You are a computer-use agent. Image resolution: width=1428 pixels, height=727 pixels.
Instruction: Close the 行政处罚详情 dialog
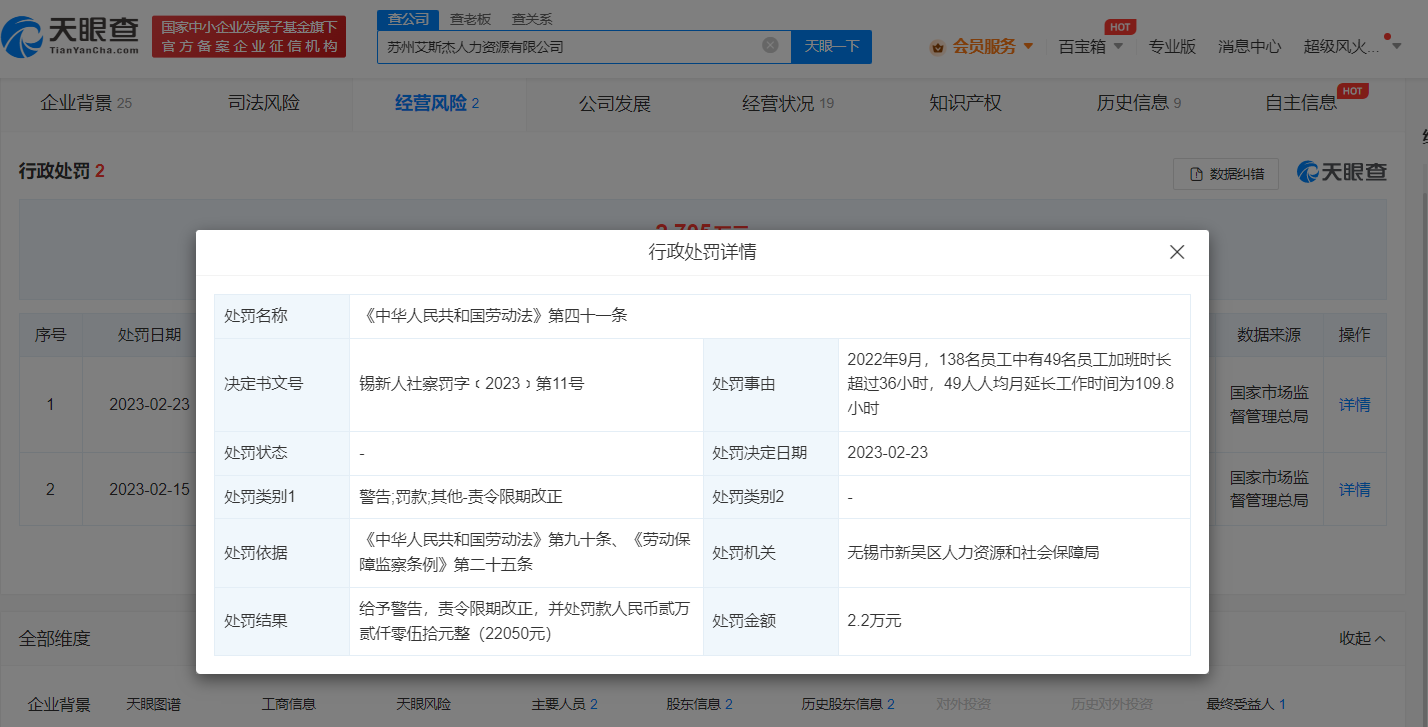coord(1177,252)
